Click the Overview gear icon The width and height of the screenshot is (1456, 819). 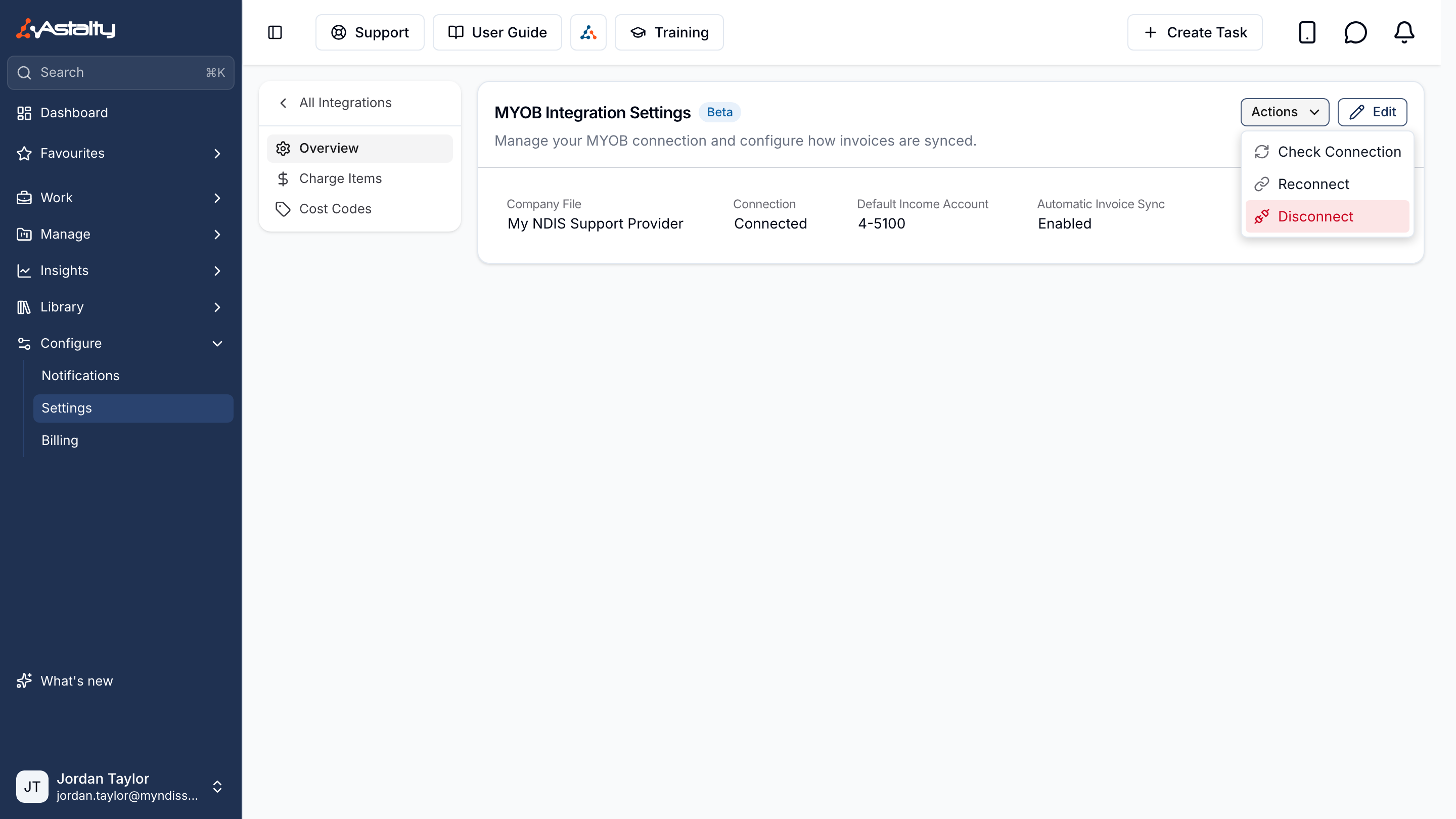pyautogui.click(x=283, y=148)
